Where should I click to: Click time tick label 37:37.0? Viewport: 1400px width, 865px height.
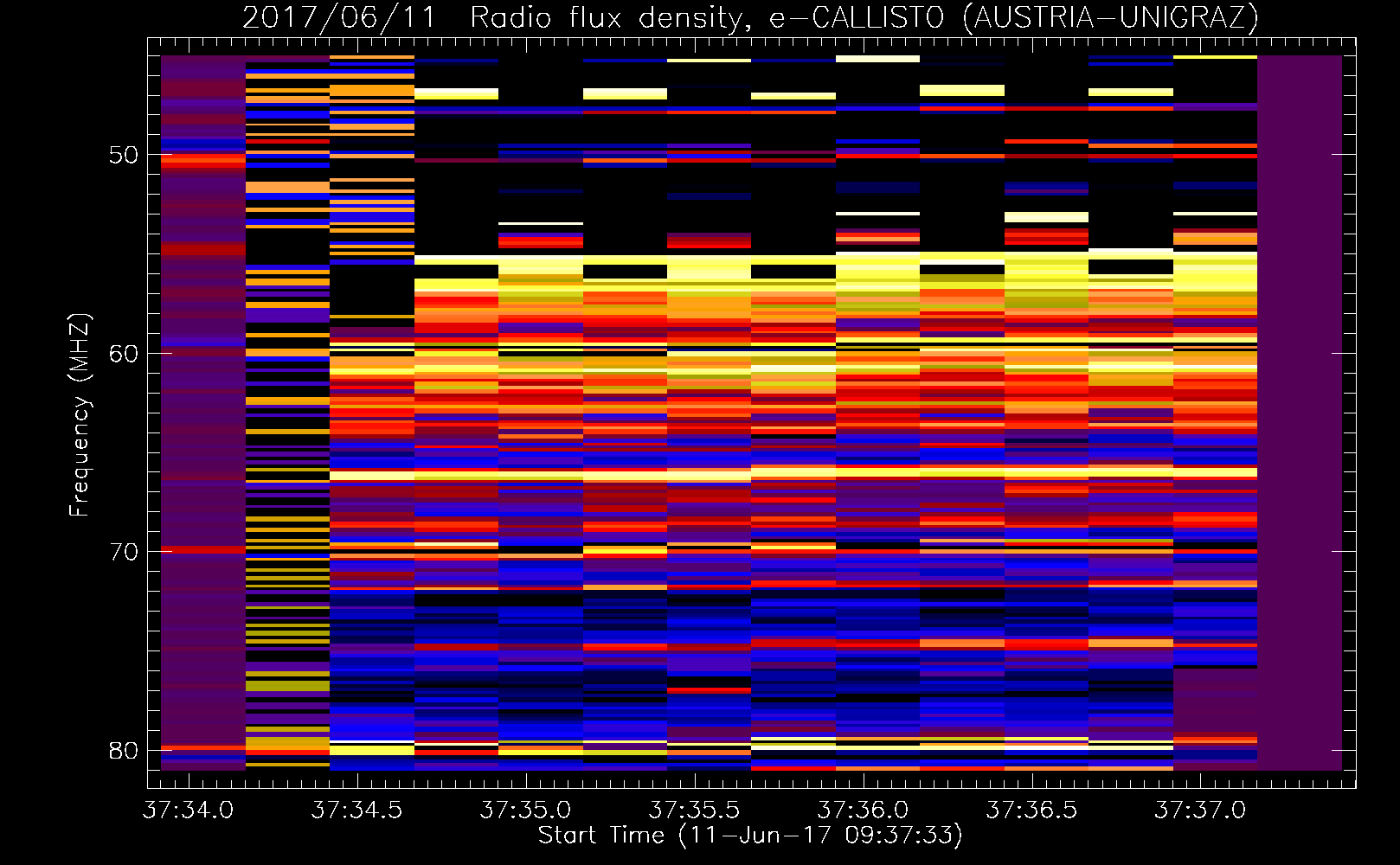1201,811
